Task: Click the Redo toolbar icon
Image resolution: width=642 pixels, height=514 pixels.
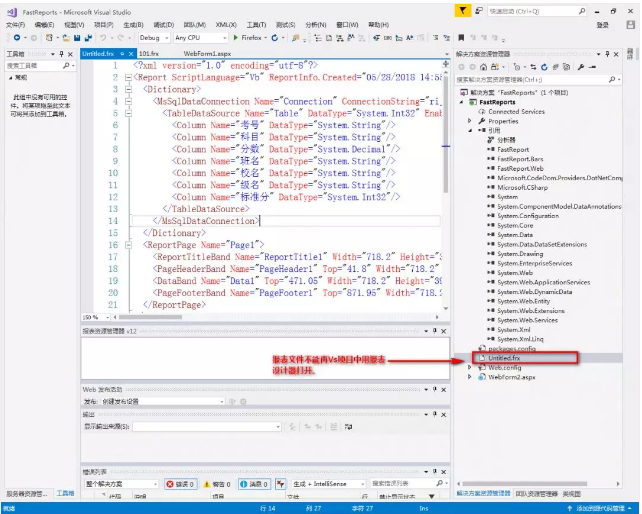Action: click(x=121, y=38)
